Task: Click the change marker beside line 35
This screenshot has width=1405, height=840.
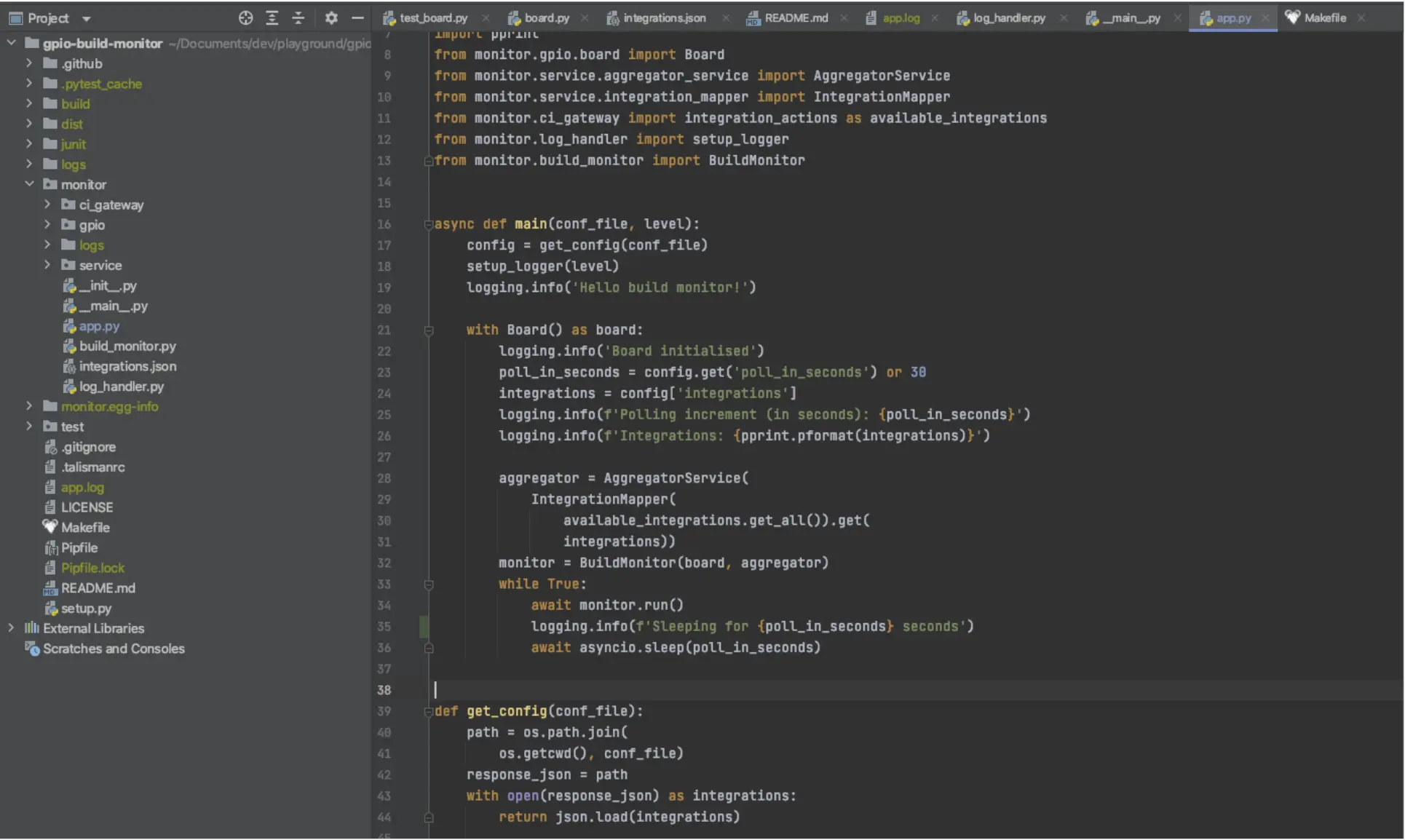Action: click(424, 627)
